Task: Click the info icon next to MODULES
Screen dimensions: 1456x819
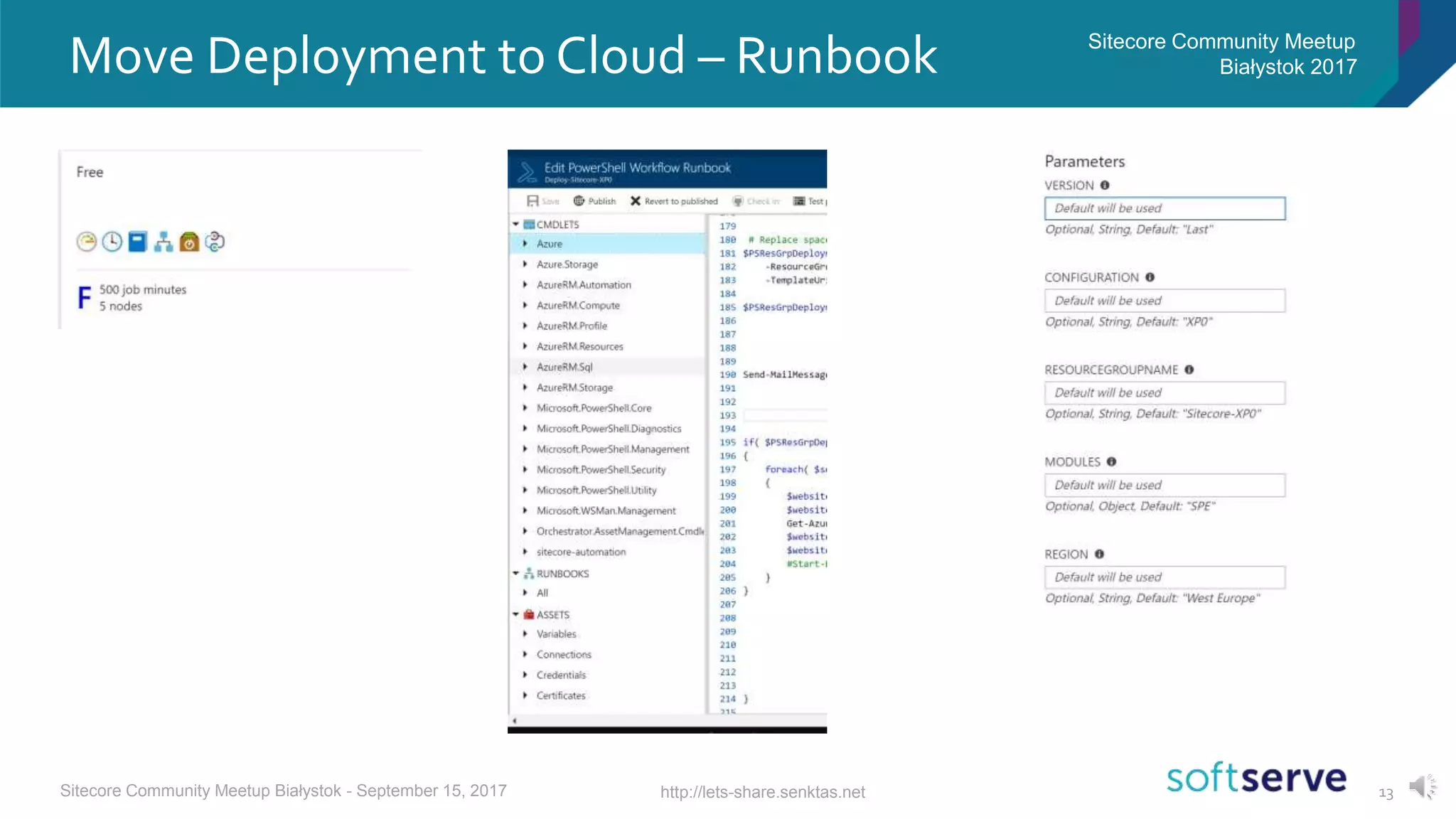Action: [x=1111, y=461]
